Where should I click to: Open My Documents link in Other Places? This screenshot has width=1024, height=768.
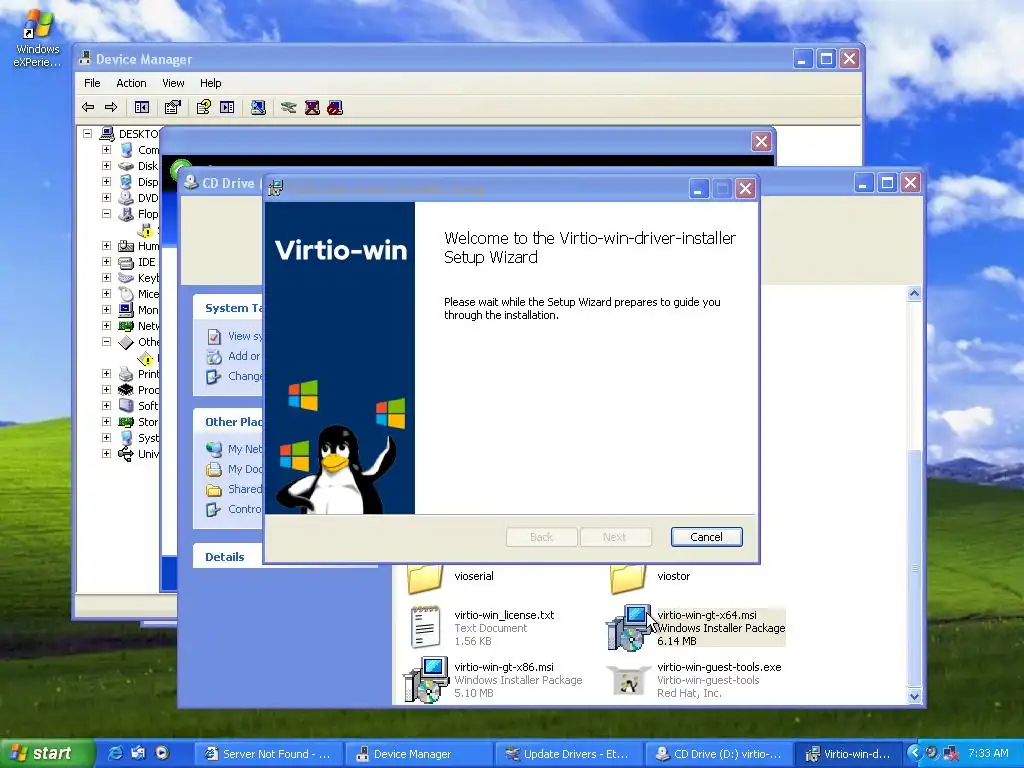tap(245, 469)
